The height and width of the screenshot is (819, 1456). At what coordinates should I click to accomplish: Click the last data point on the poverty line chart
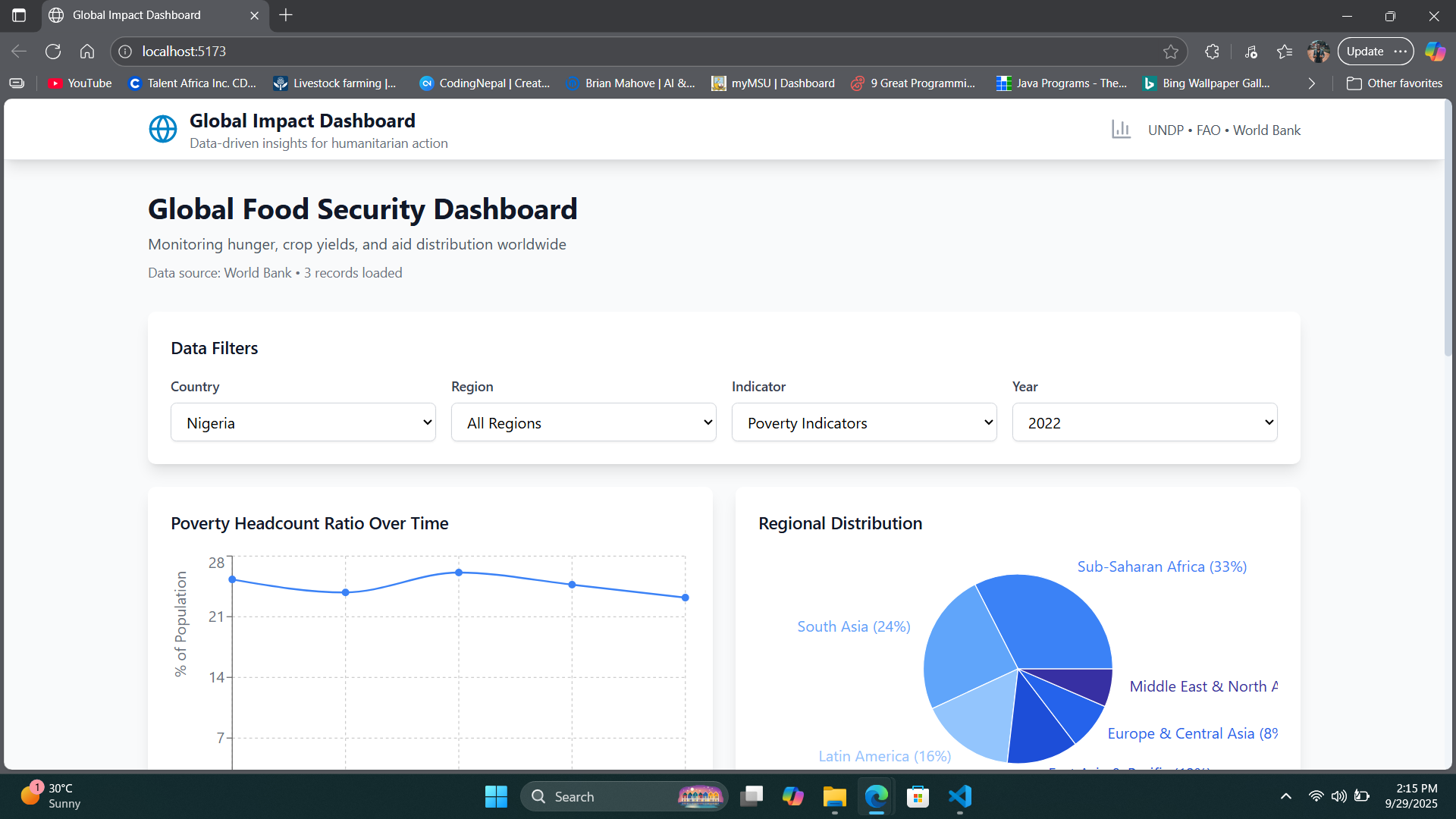point(686,598)
